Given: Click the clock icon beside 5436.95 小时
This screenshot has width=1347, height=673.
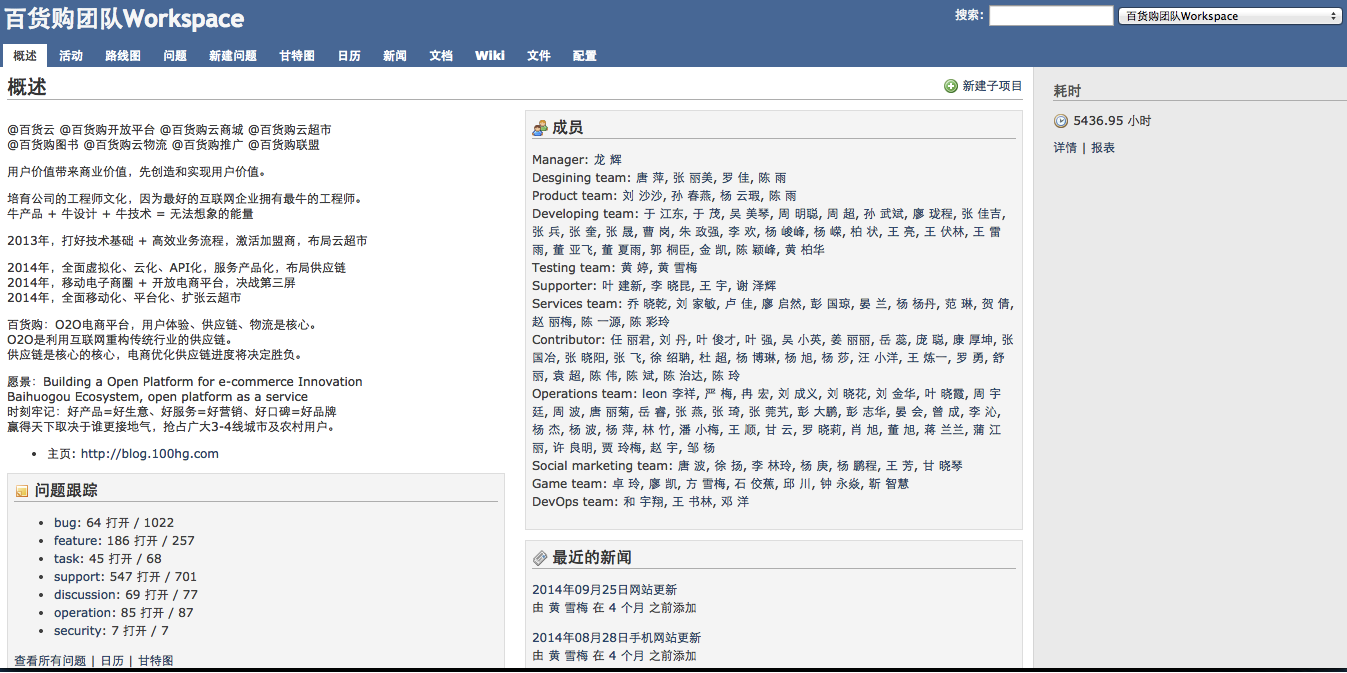Looking at the screenshot, I should [x=1061, y=121].
